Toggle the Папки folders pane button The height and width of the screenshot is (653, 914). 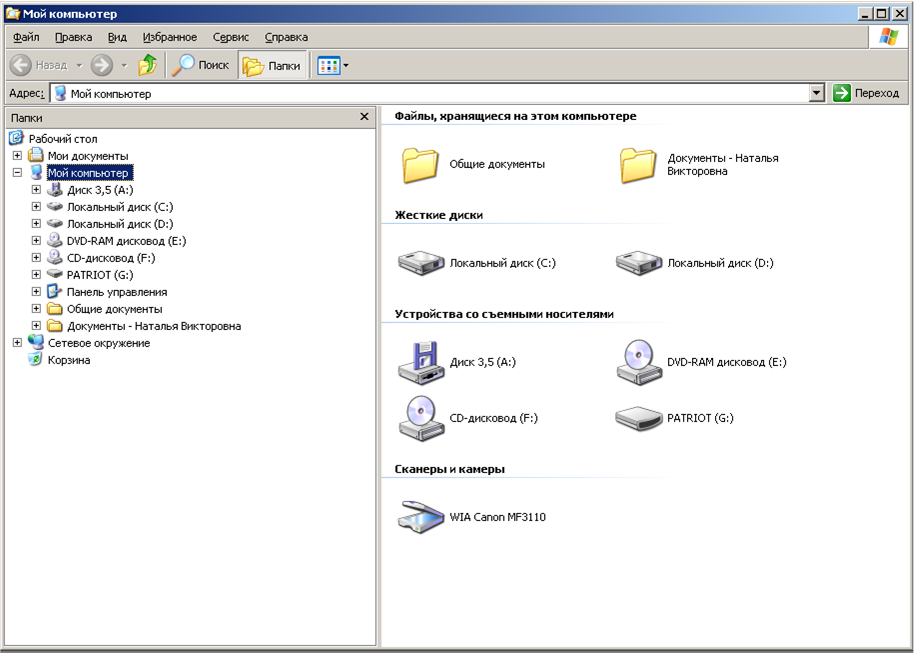pyautogui.click(x=272, y=65)
